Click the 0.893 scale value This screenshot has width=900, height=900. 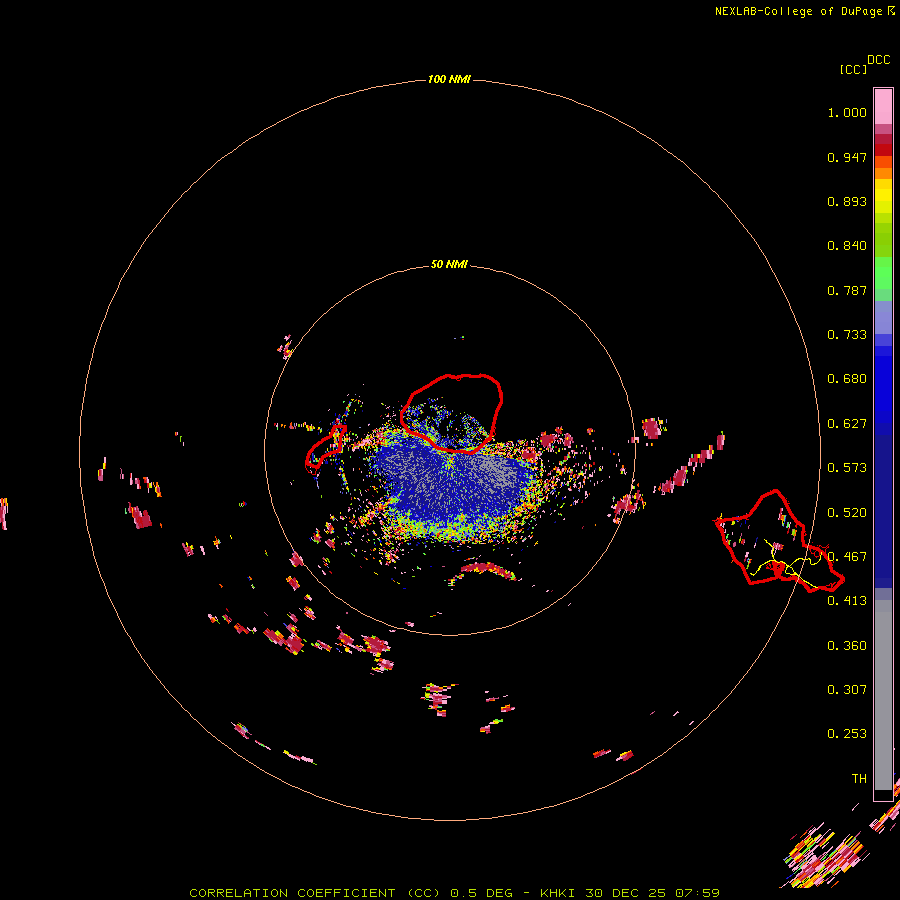click(847, 201)
